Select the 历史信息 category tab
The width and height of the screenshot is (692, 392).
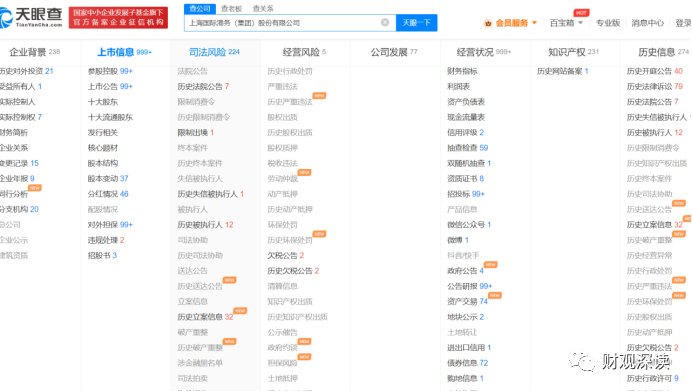(x=663, y=52)
